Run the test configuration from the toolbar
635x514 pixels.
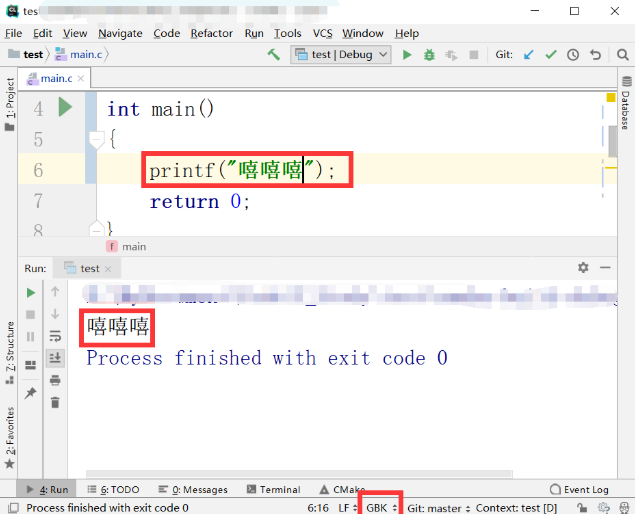407,55
